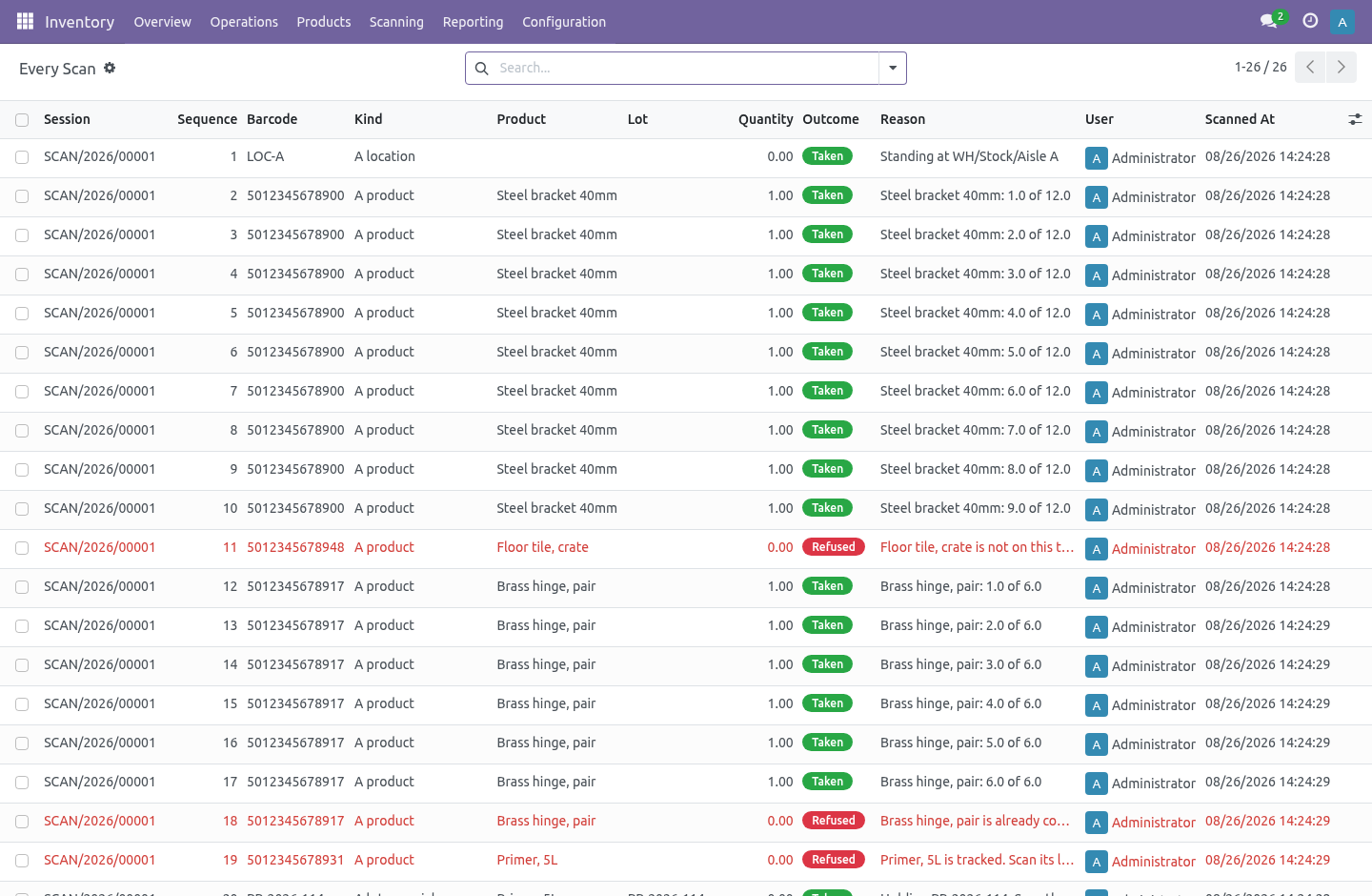Click 'Standing at WH/Stock/Aisle A' reason cell

969,156
